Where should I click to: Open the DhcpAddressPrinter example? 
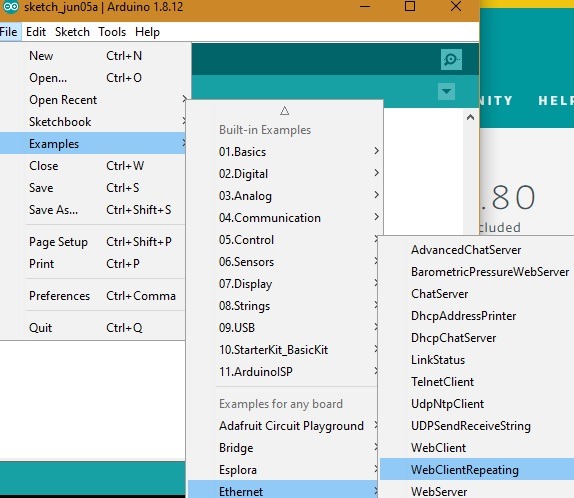477,316
